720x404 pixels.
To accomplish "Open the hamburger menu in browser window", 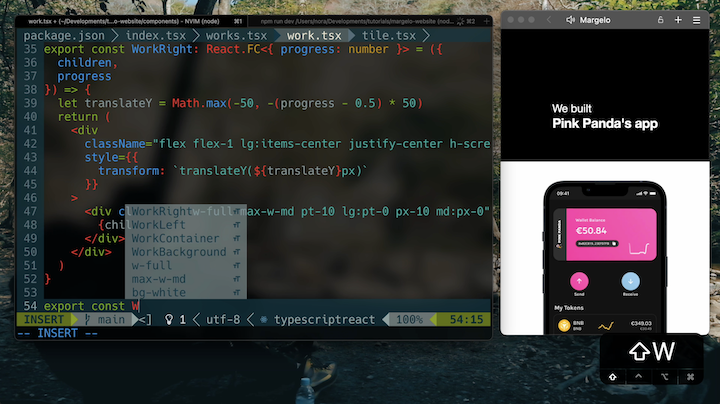I will pos(697,19).
